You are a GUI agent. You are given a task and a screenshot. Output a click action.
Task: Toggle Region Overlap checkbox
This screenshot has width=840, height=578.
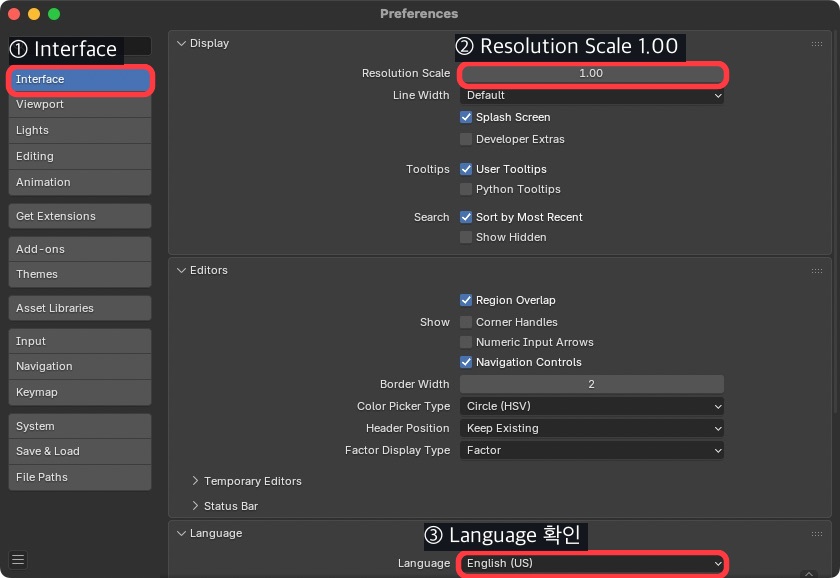(466, 300)
